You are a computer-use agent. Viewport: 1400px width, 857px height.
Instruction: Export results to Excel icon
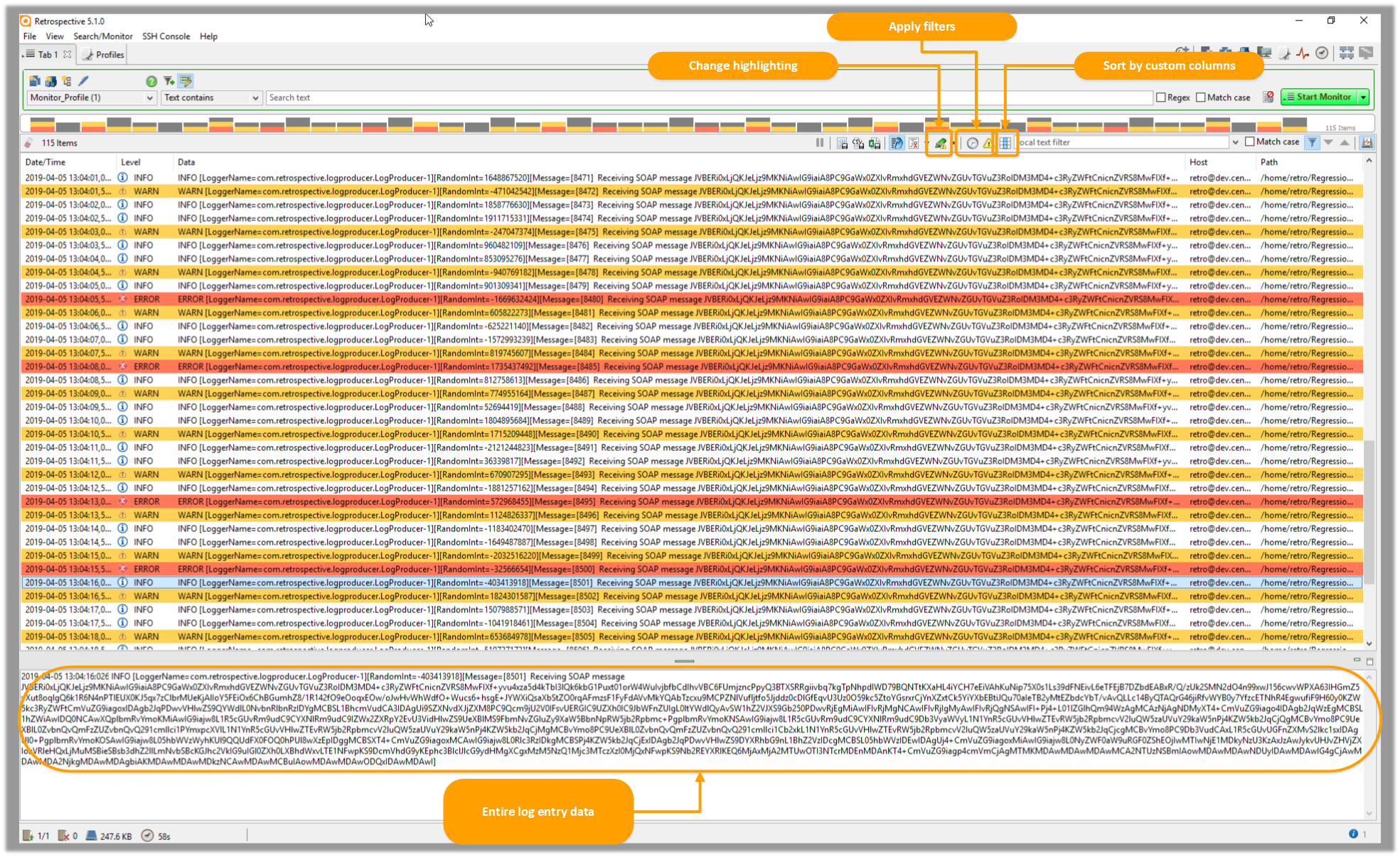point(875,143)
